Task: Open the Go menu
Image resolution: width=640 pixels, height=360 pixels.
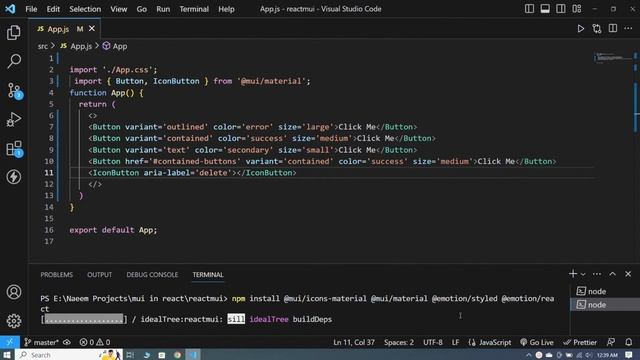Action: pyautogui.click(x=142, y=9)
